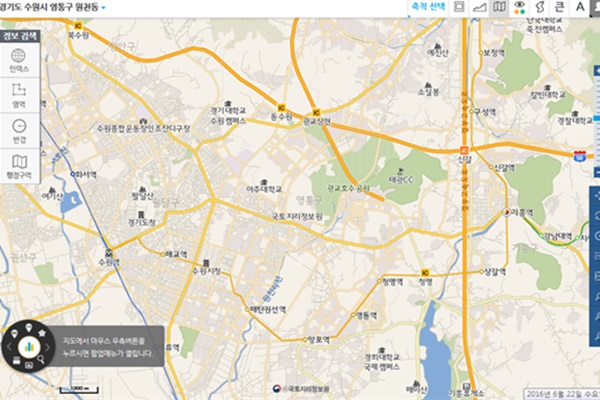Rotate radial menu with right chevron
600x400 pixels.
coord(48,347)
